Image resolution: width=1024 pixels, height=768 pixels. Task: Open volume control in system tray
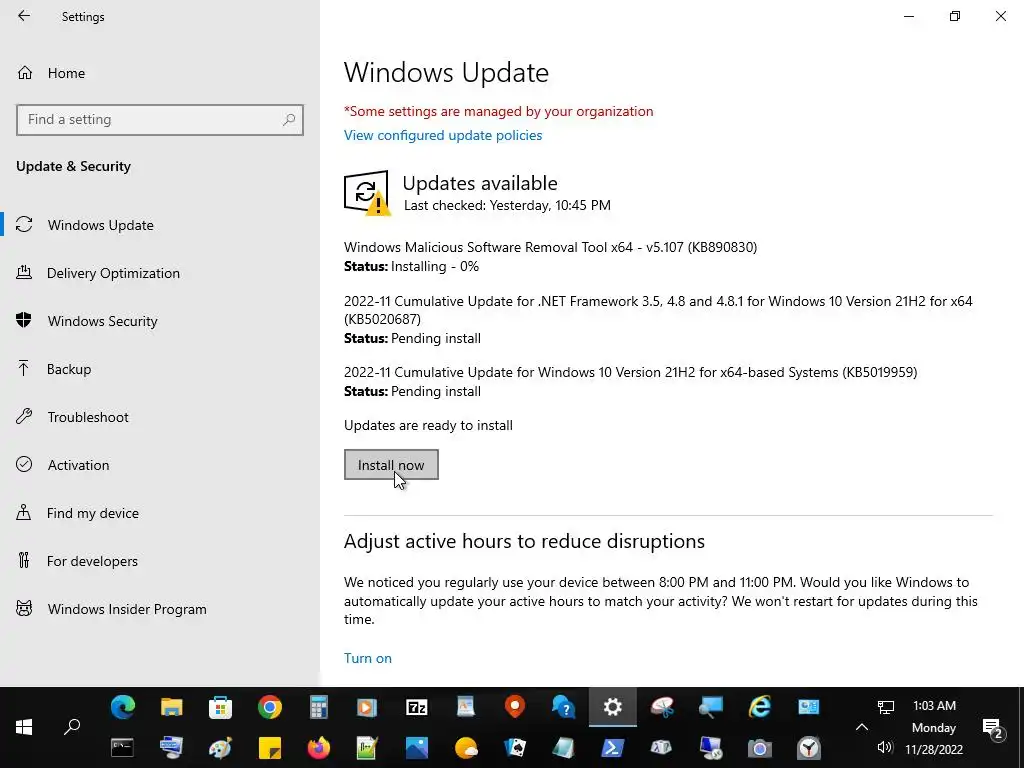click(x=886, y=747)
